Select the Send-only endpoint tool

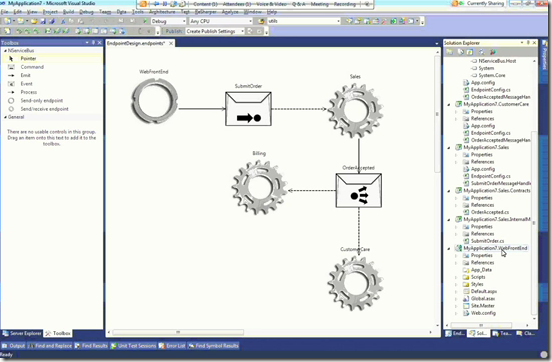coord(53,101)
